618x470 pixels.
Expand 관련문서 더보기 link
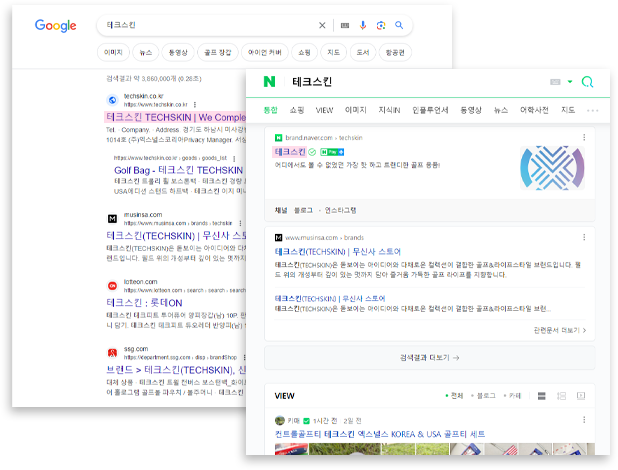coord(560,330)
